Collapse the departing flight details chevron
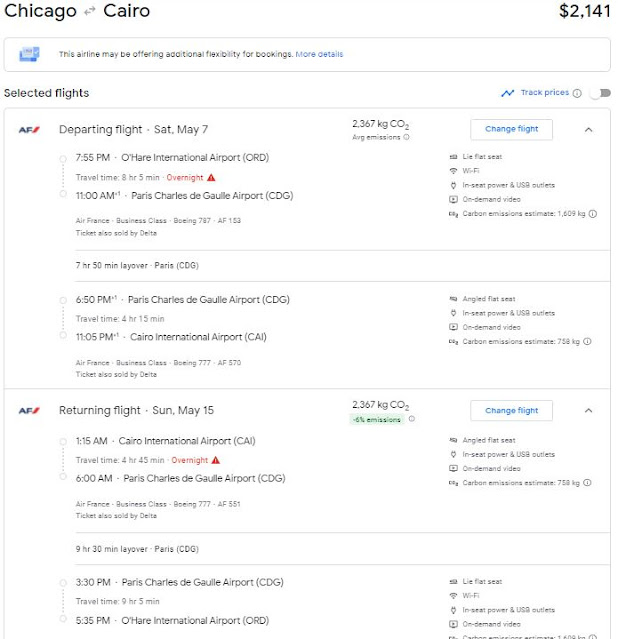618x639 pixels. coord(588,129)
